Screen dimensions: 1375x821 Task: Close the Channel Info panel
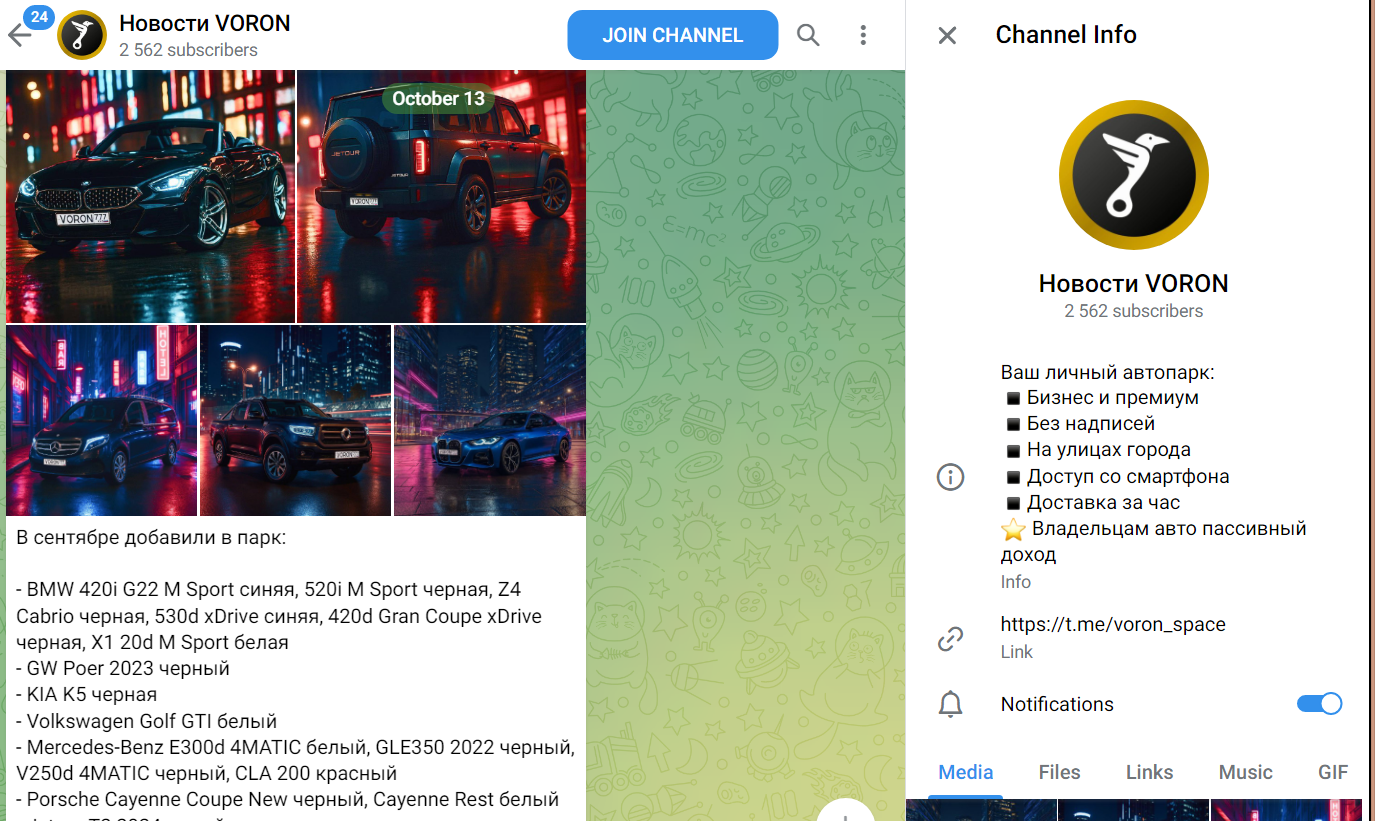click(947, 35)
